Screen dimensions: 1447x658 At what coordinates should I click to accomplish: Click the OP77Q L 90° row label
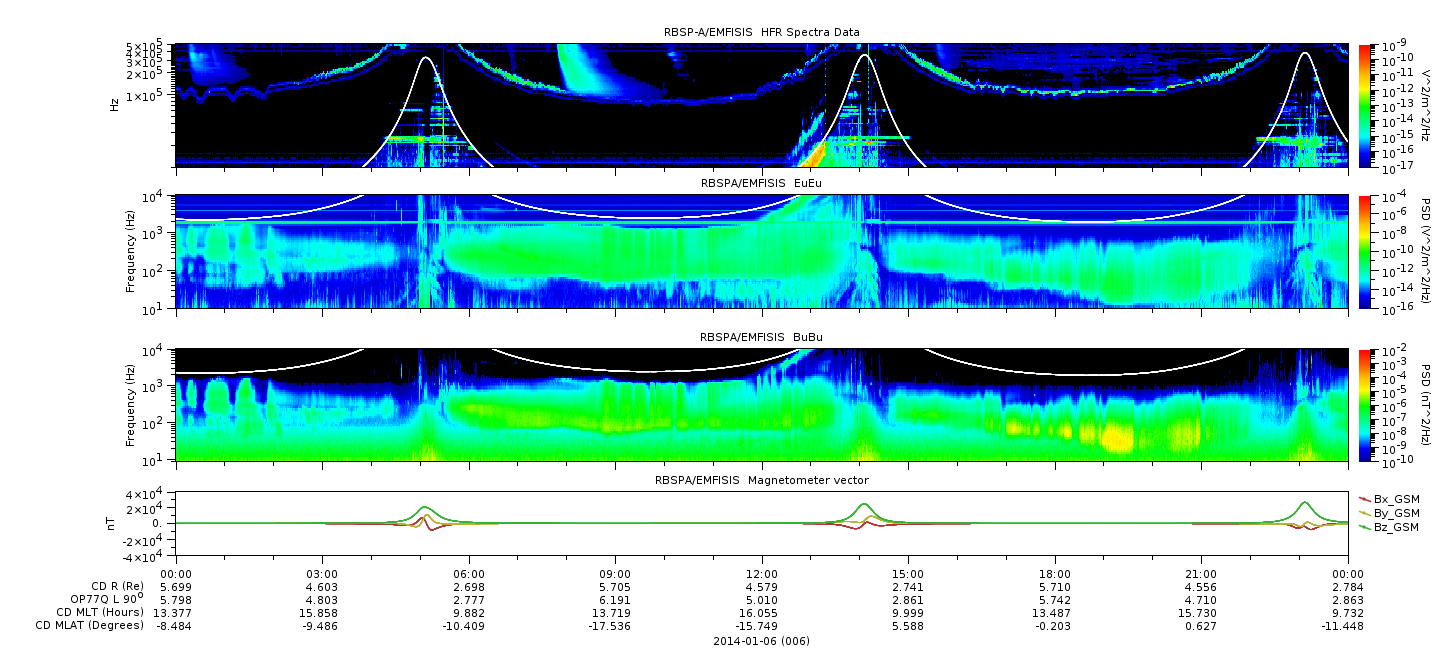(x=101, y=598)
